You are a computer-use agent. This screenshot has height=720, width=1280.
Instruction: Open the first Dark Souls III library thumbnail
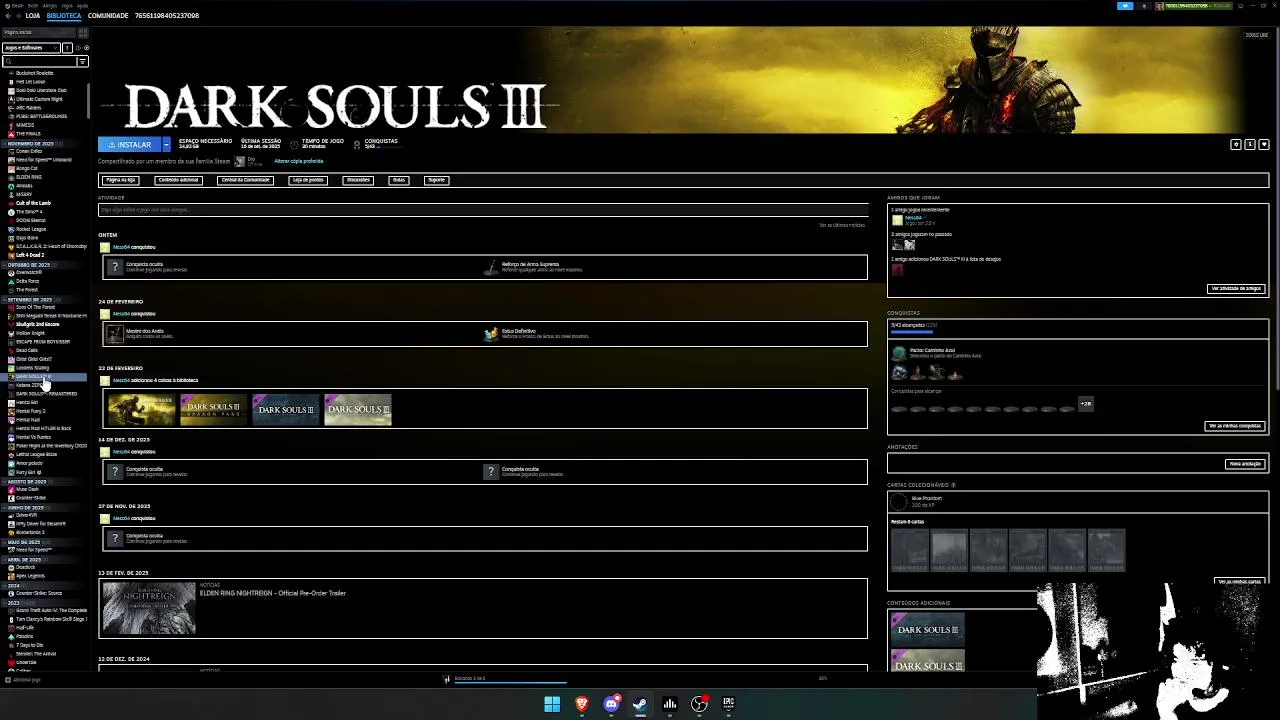tap(141, 409)
